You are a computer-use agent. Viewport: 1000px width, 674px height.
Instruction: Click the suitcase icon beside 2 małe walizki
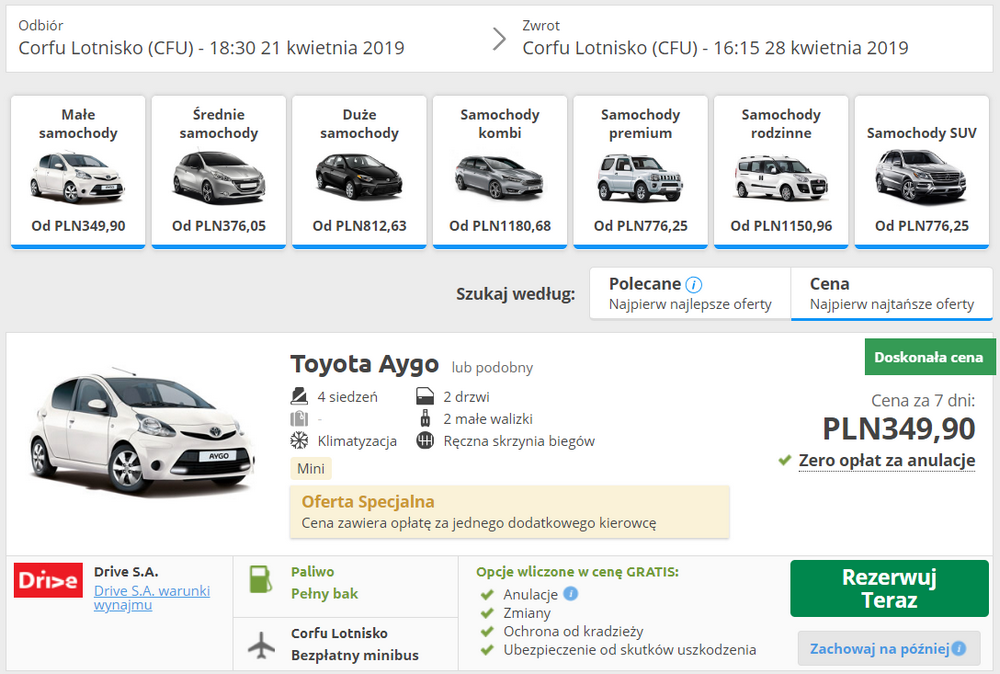point(425,419)
